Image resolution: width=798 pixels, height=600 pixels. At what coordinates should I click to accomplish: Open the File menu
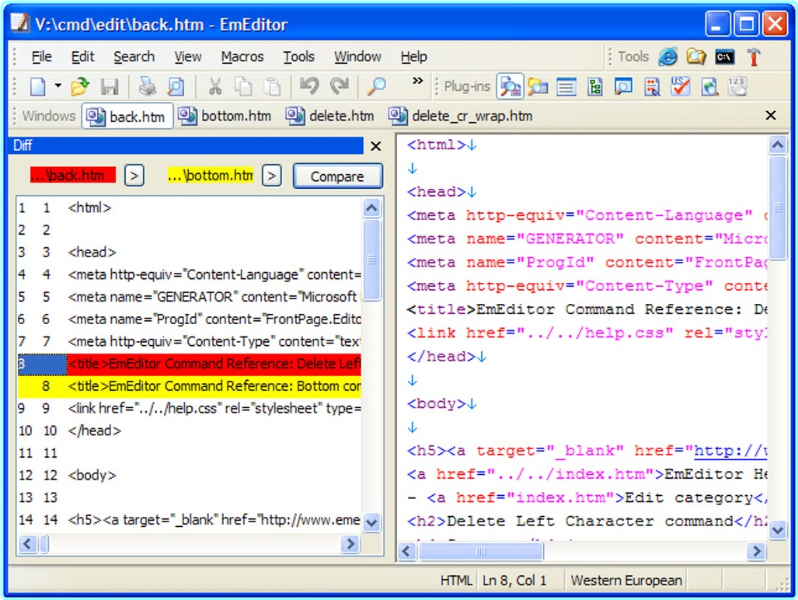[x=41, y=56]
